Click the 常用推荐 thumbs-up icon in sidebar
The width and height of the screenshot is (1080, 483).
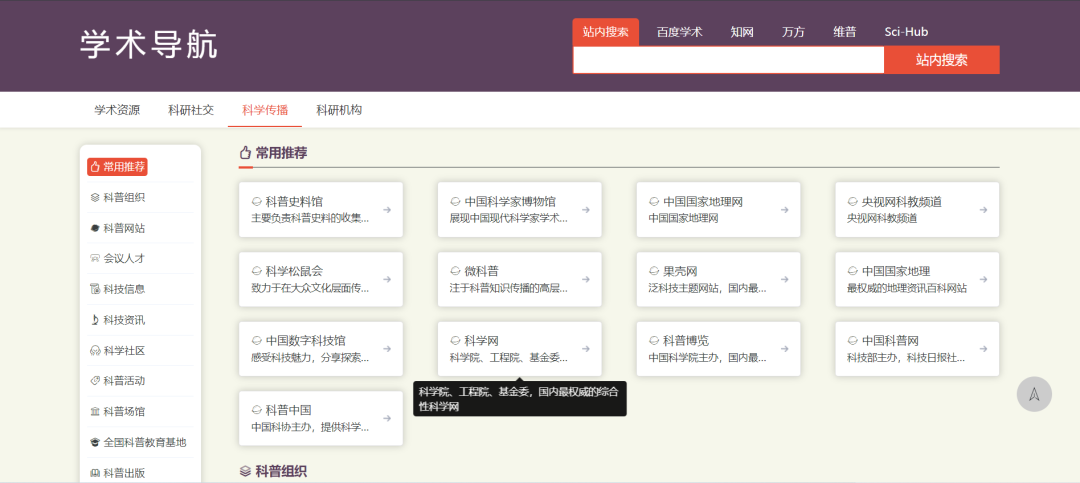(95, 167)
